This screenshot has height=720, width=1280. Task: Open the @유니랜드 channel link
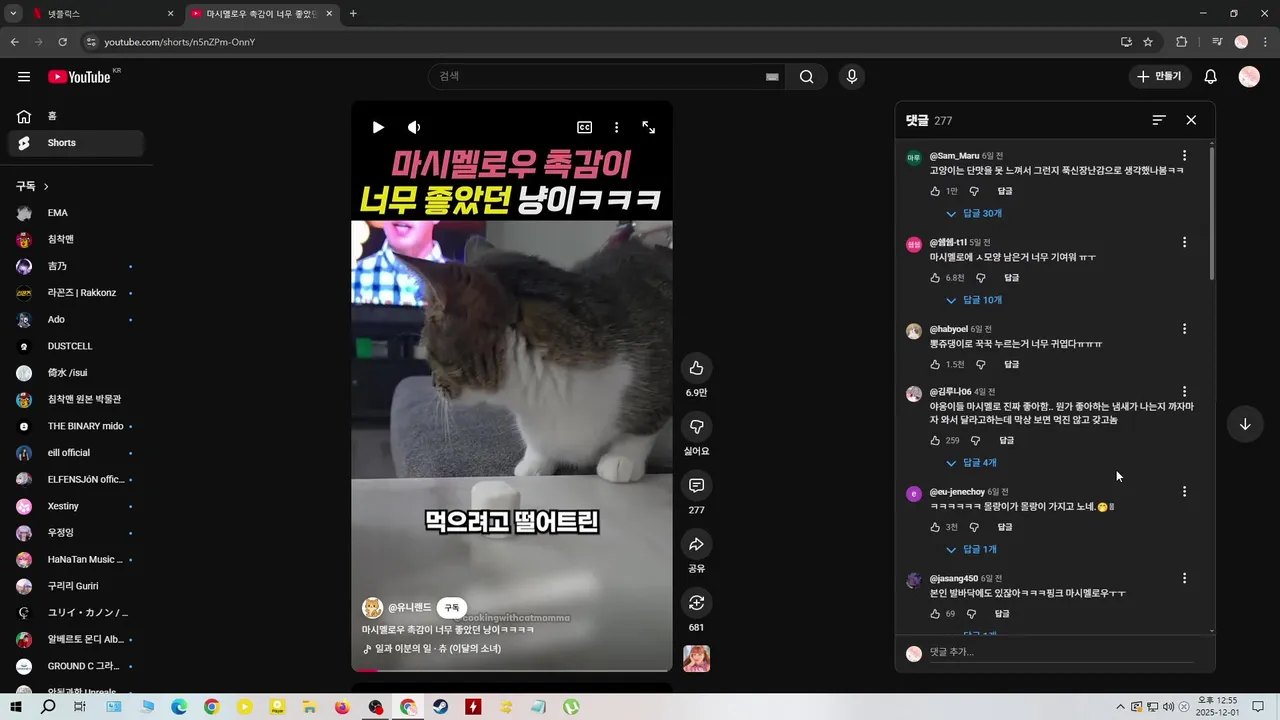[x=410, y=608]
